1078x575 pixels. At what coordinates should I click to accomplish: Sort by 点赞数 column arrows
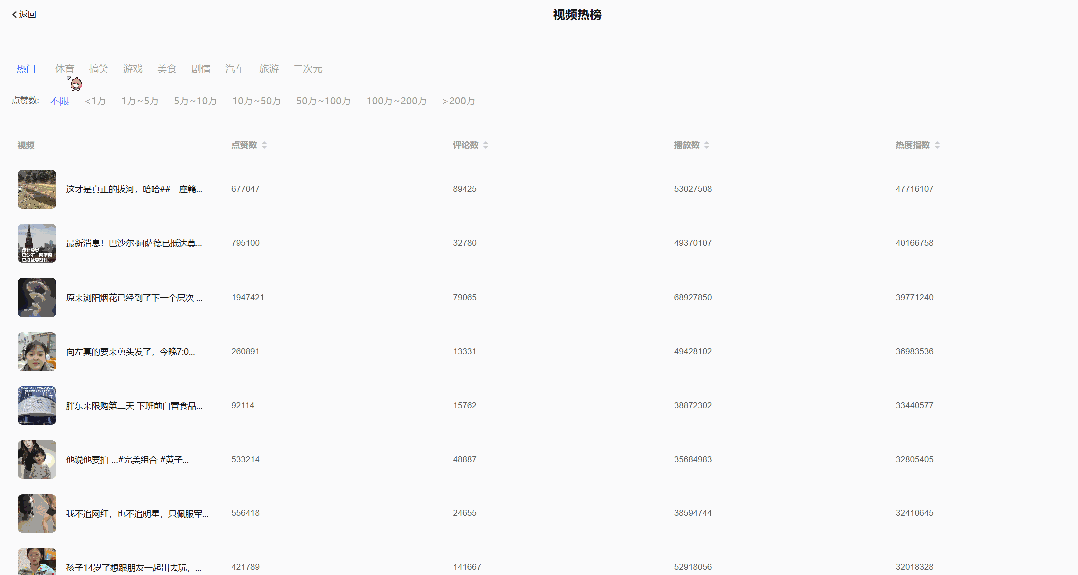pyautogui.click(x=264, y=145)
